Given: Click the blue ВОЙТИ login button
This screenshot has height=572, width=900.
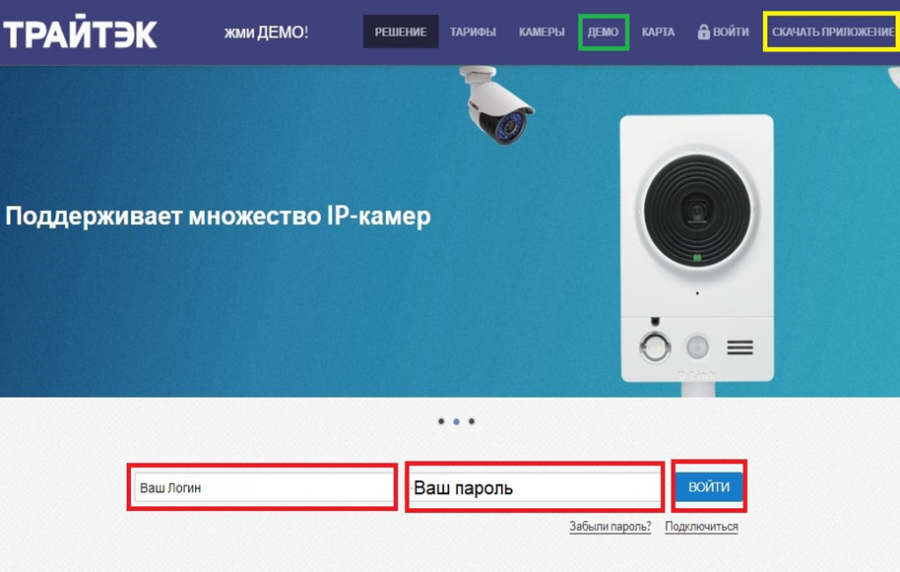Looking at the screenshot, I should click(x=709, y=487).
